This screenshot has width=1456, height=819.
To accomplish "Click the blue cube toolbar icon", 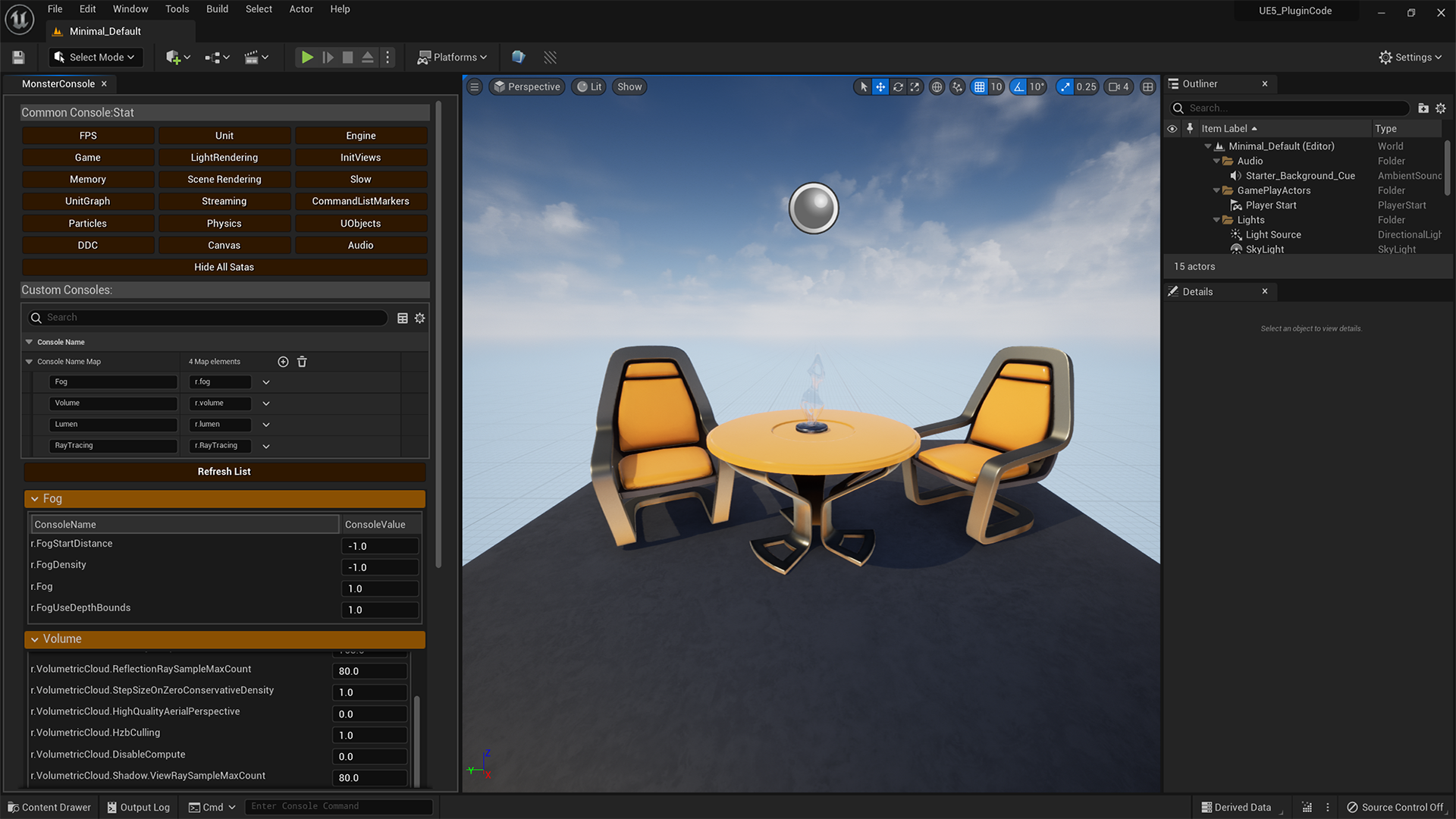I will (x=518, y=57).
